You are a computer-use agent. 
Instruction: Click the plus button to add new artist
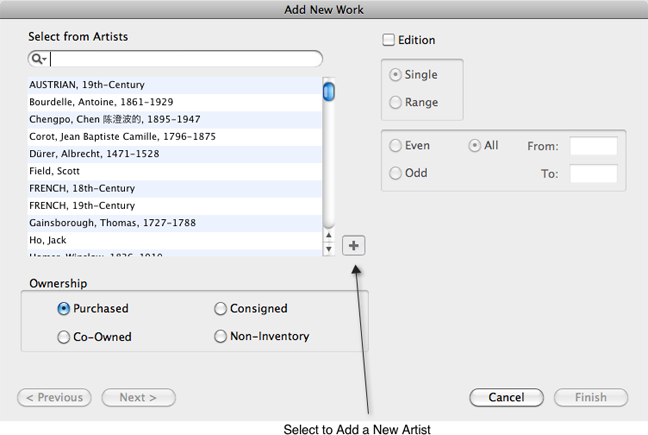[x=353, y=245]
